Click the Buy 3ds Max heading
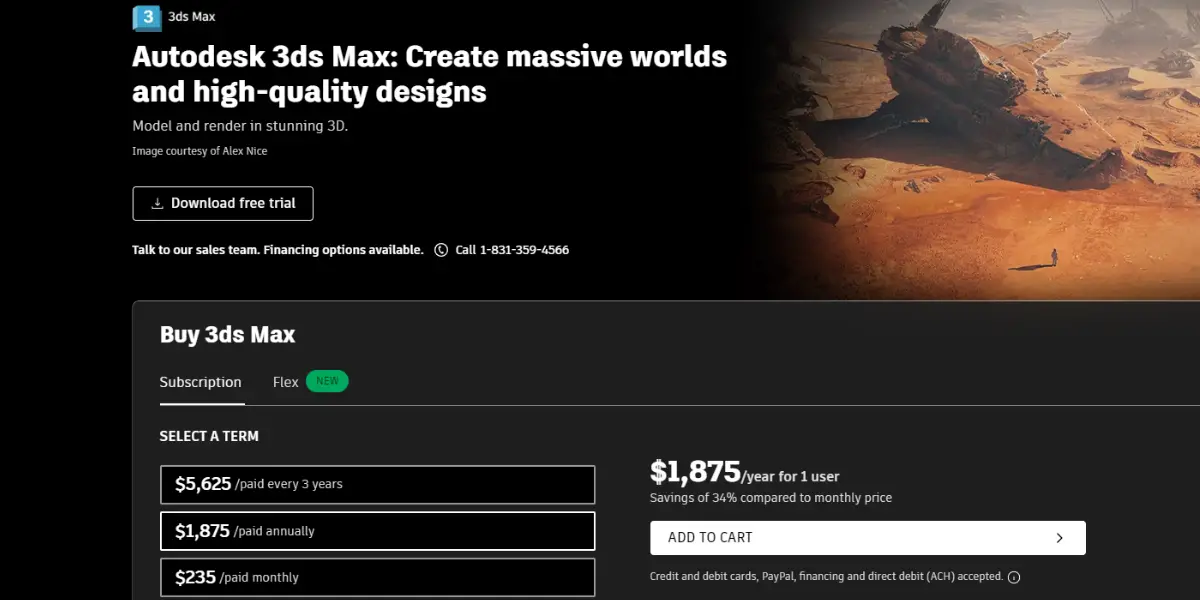This screenshot has width=1200, height=600. tap(227, 335)
